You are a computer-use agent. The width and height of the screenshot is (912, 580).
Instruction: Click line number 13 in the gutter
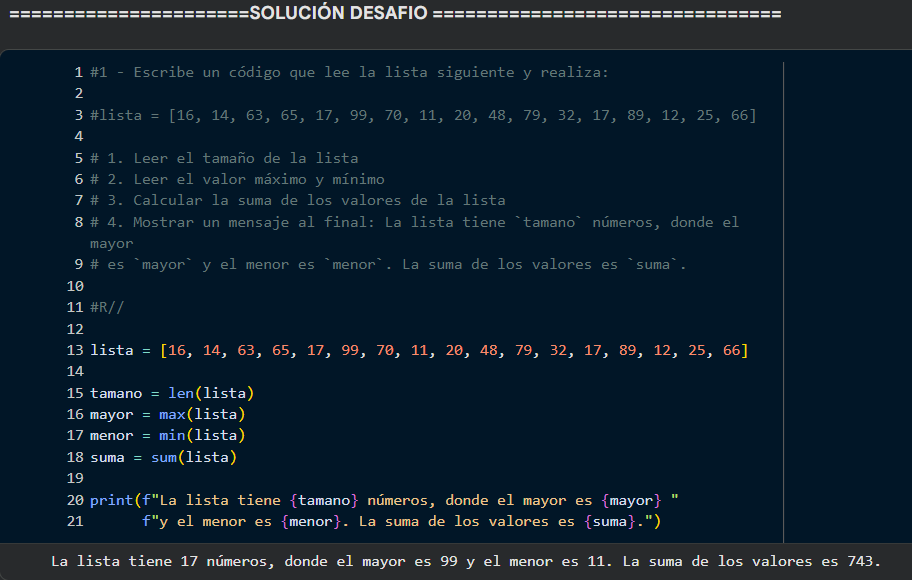tap(75, 350)
